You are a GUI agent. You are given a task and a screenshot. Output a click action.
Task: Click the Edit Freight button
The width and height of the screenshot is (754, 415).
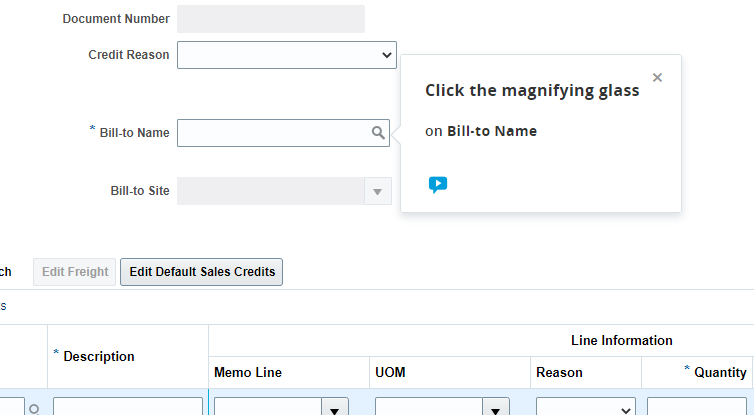[75, 272]
